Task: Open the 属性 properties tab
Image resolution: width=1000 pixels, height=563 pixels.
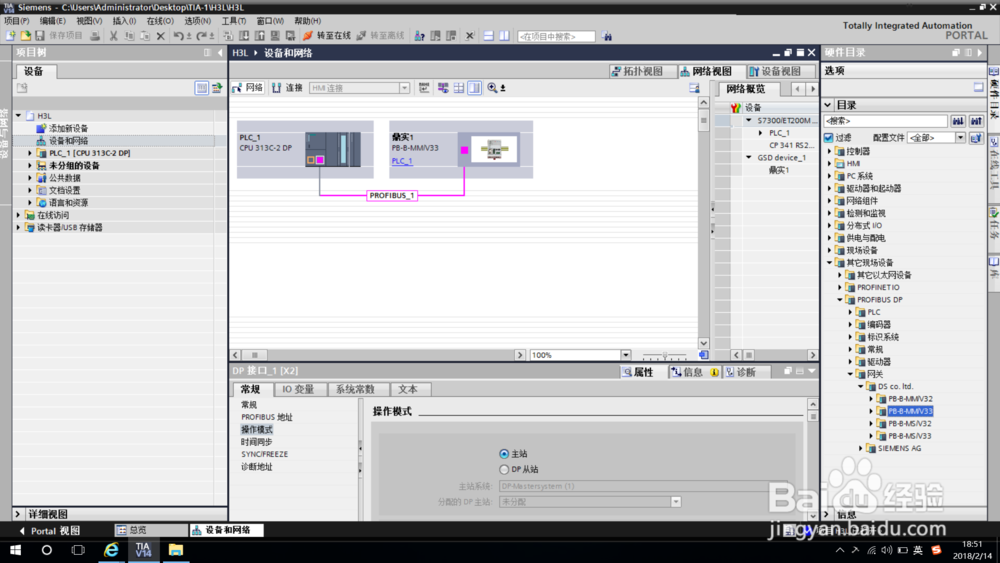Action: tap(638, 372)
